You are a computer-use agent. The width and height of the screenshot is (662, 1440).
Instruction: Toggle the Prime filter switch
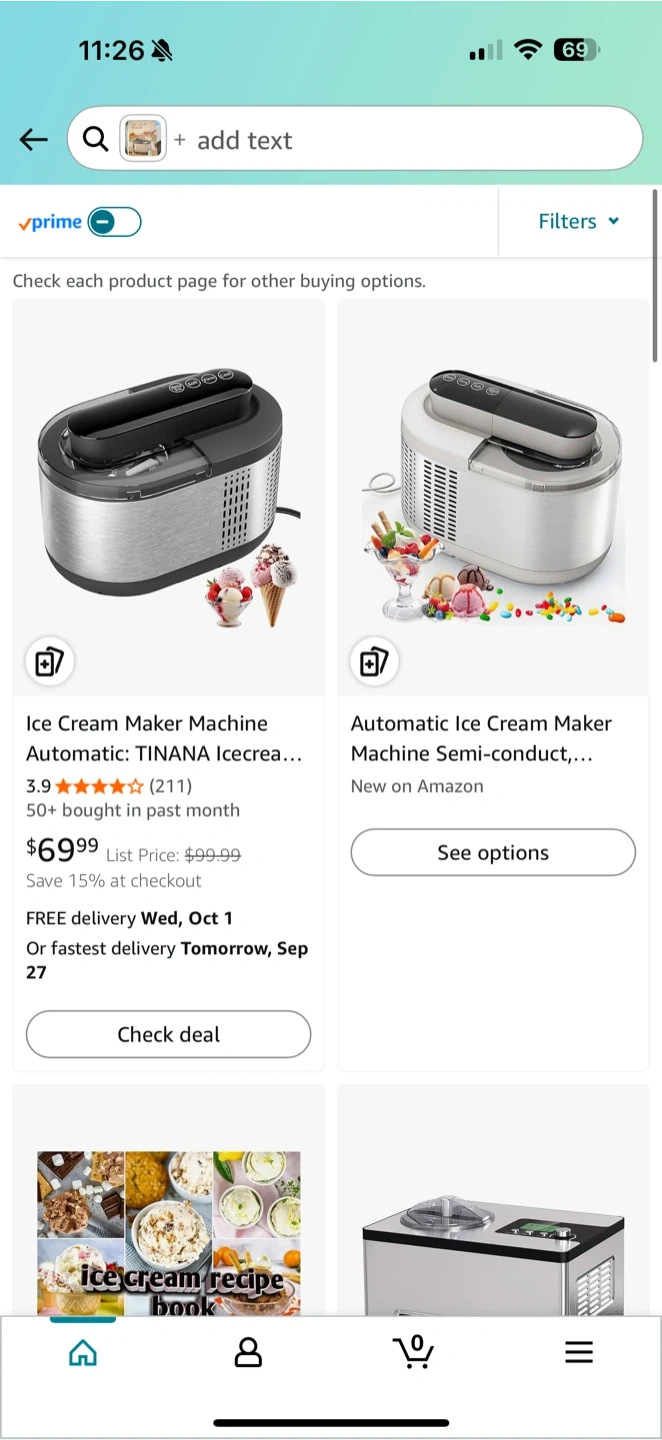[114, 222]
